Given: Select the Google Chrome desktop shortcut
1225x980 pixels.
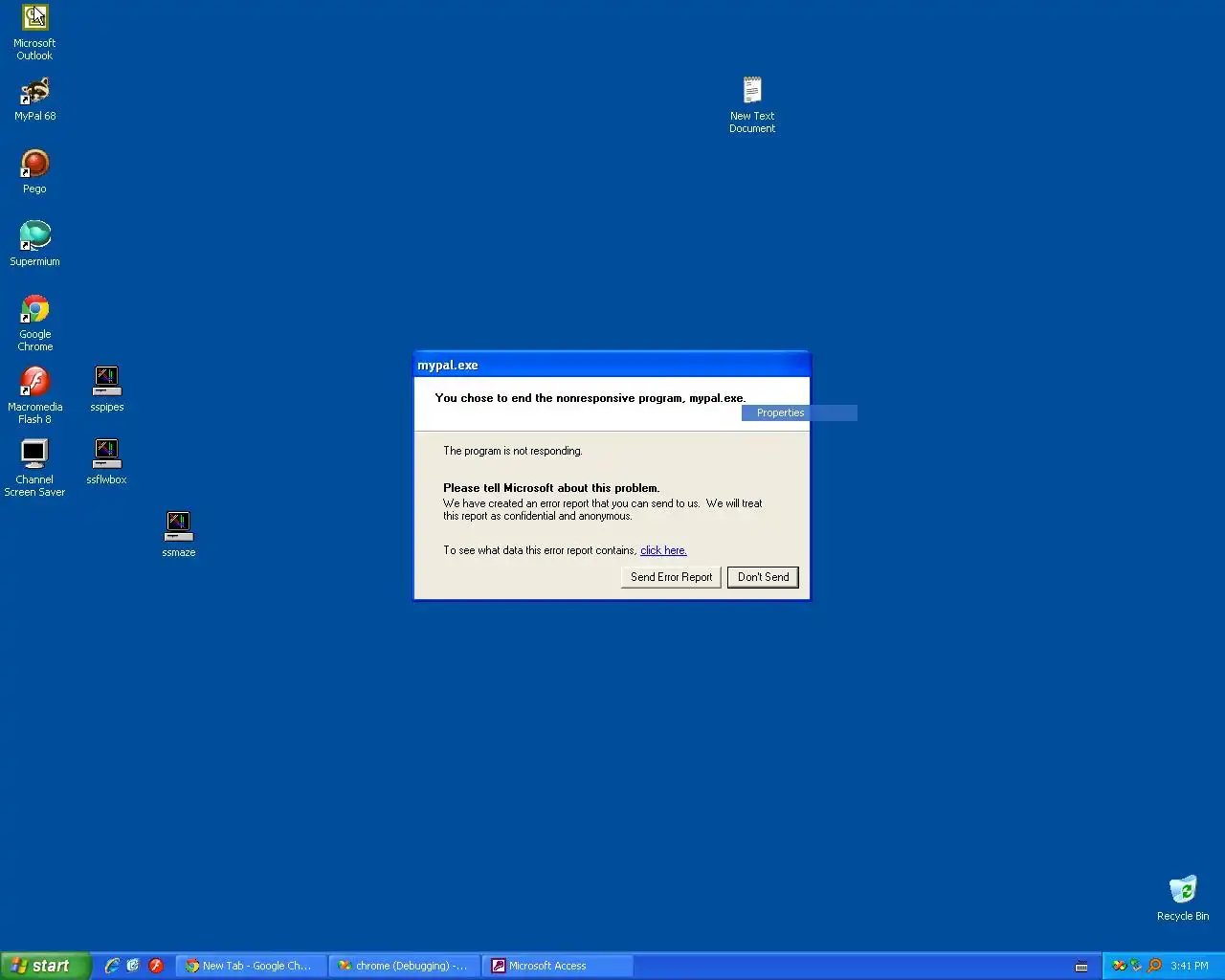Looking at the screenshot, I should click(x=34, y=323).
